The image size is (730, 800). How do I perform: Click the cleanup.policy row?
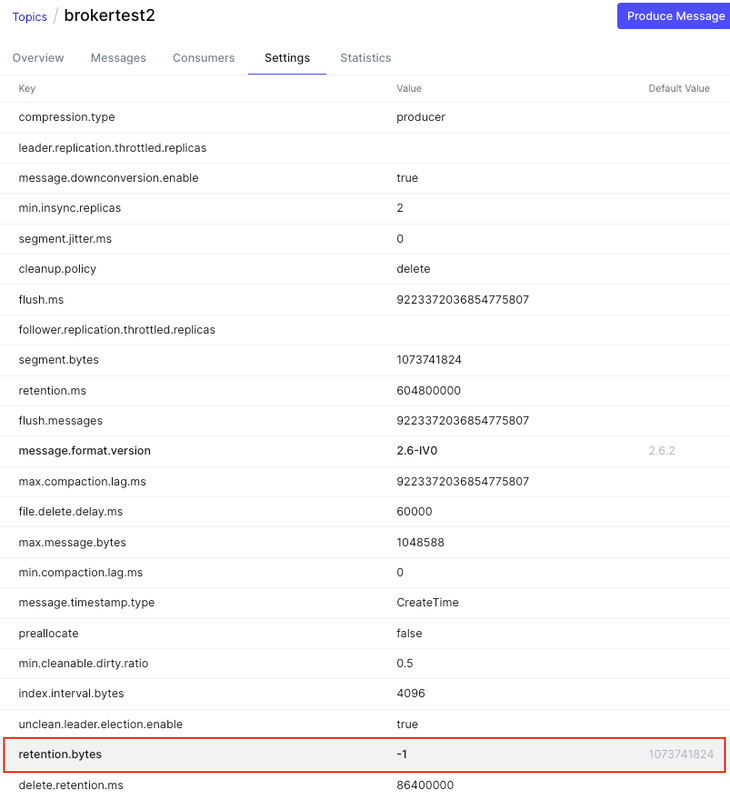click(365, 268)
